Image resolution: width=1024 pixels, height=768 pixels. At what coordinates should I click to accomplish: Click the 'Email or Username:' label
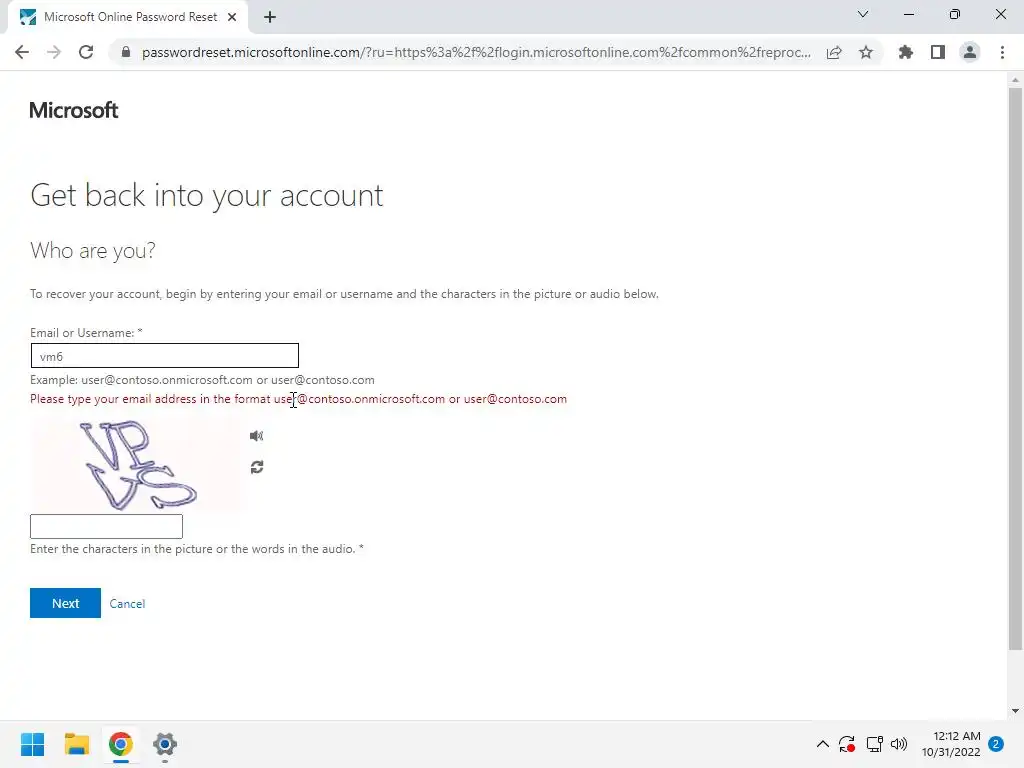[86, 333]
